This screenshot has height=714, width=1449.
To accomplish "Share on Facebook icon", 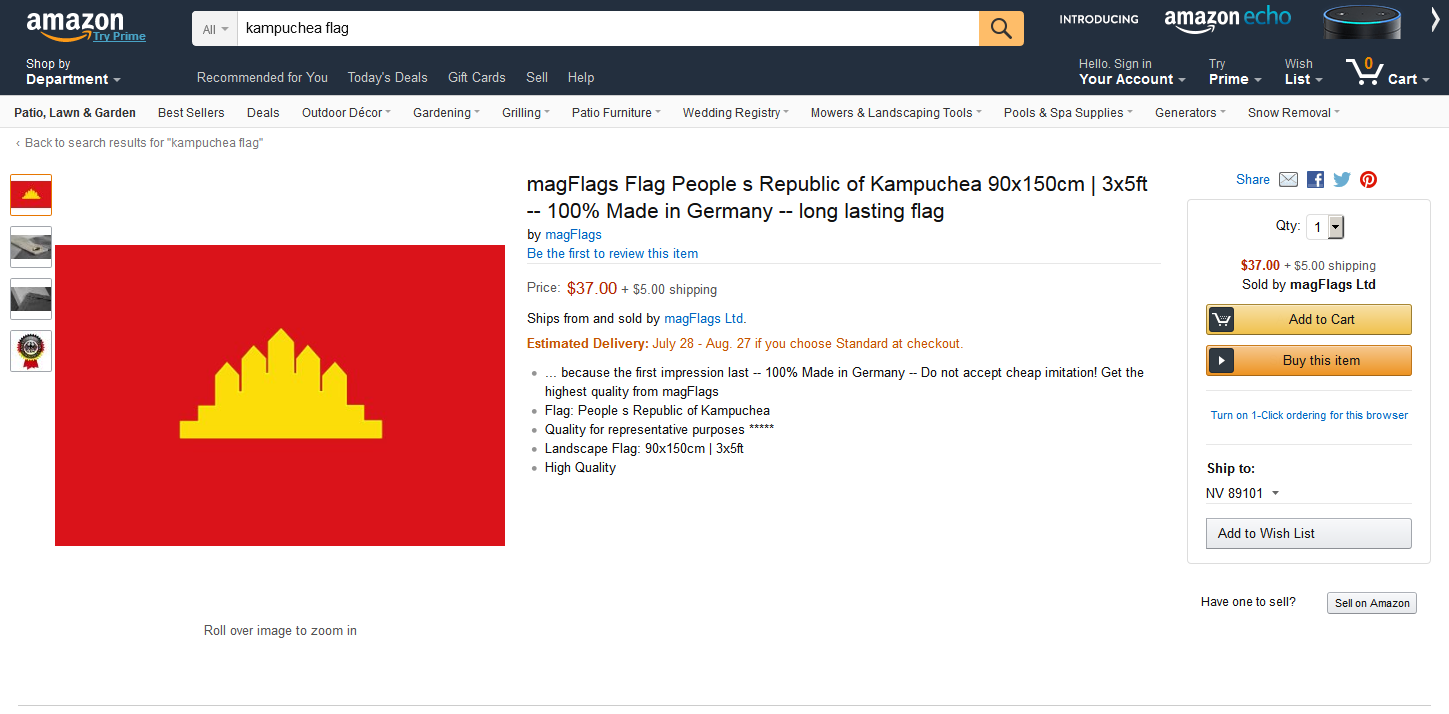I will click(1315, 180).
